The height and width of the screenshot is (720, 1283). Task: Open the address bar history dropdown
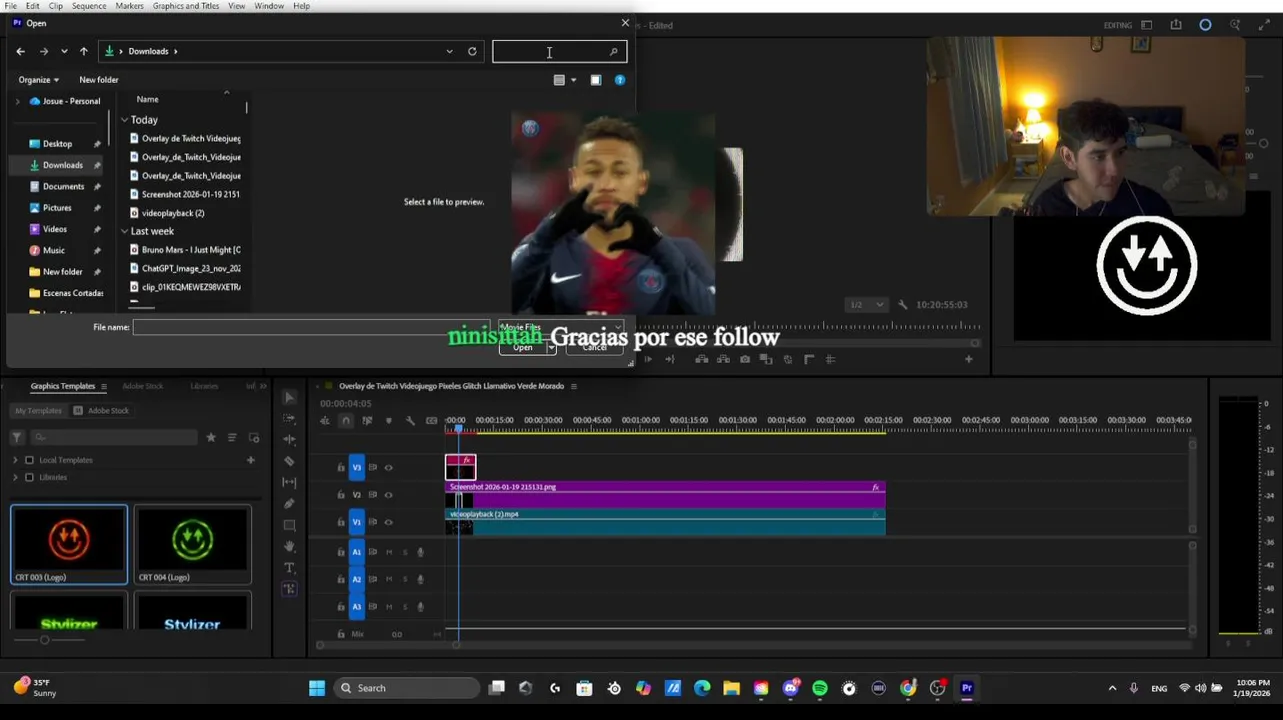point(449,51)
